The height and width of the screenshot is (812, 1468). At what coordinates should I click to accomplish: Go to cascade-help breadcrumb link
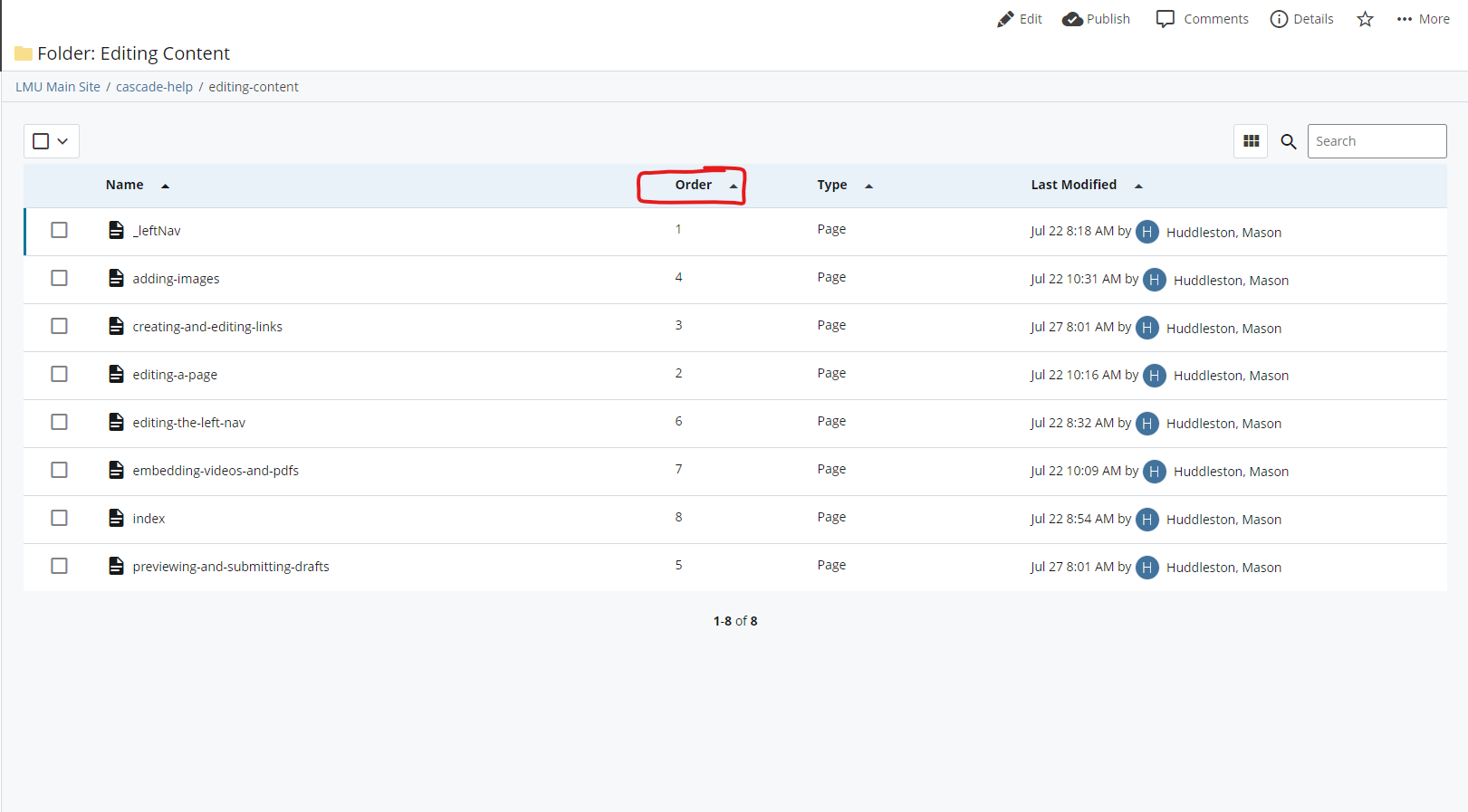(154, 87)
